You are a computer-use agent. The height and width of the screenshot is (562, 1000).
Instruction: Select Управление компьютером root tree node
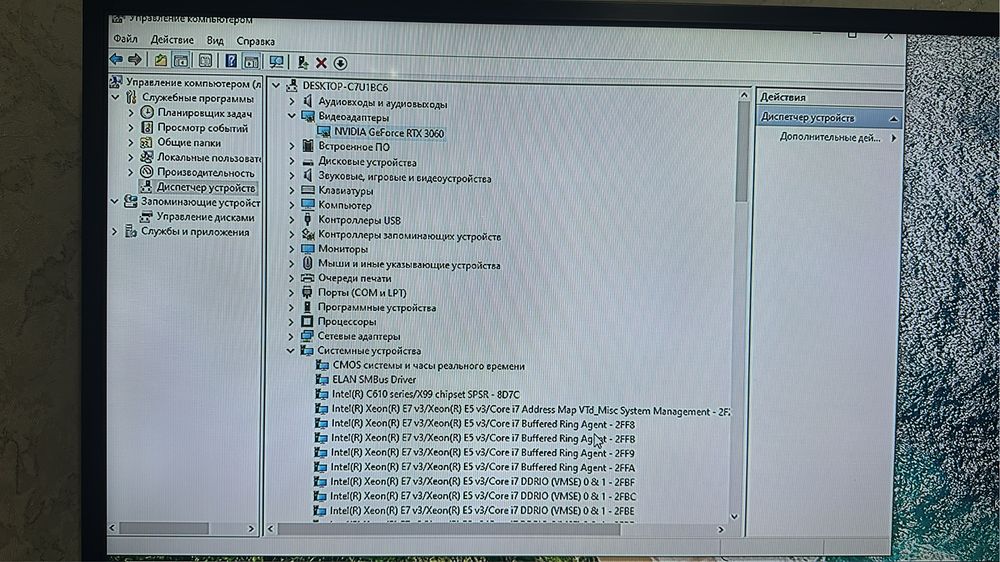click(193, 83)
